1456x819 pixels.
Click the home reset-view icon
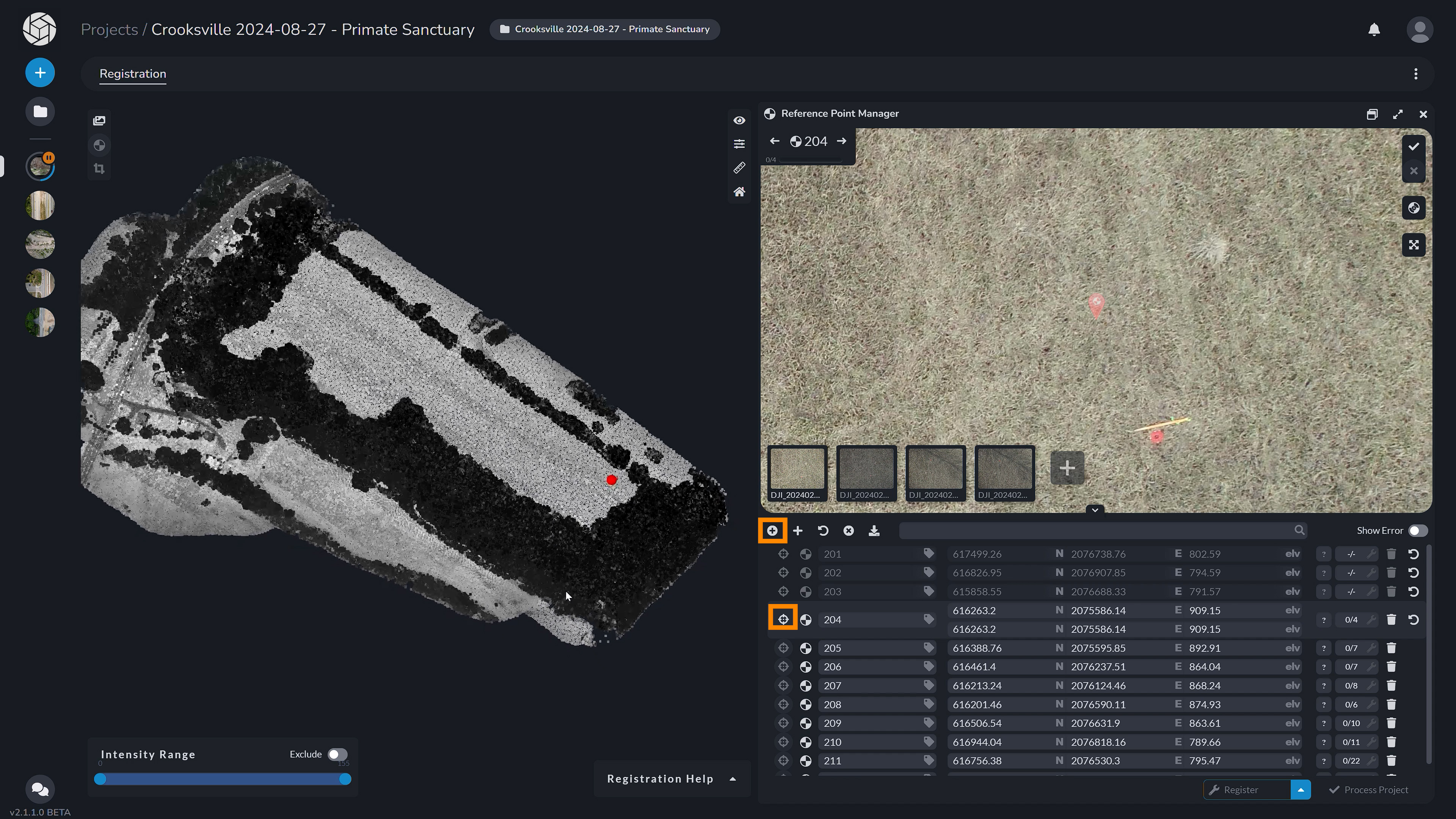point(739,192)
